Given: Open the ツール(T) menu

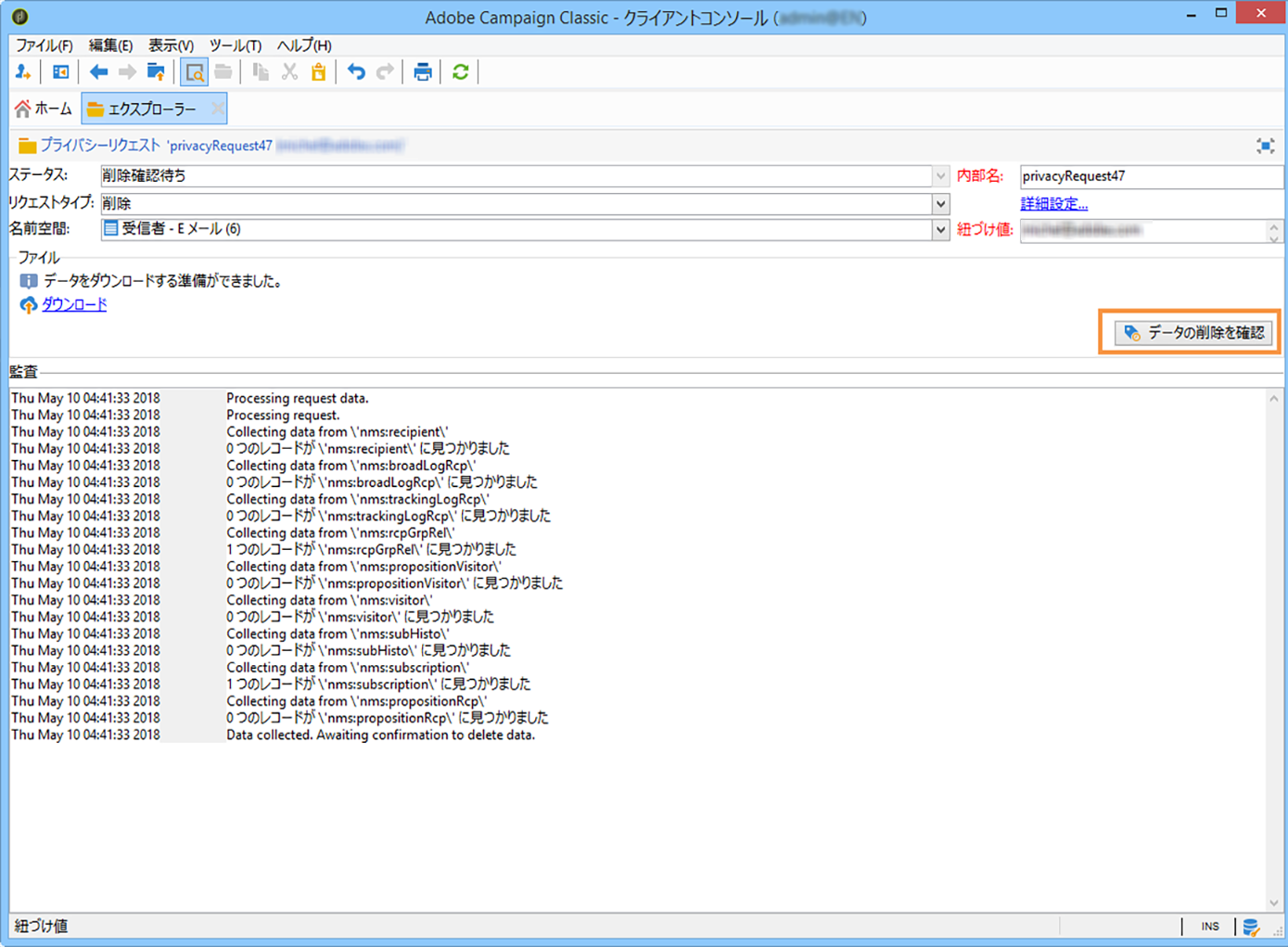Looking at the screenshot, I should click(x=235, y=45).
